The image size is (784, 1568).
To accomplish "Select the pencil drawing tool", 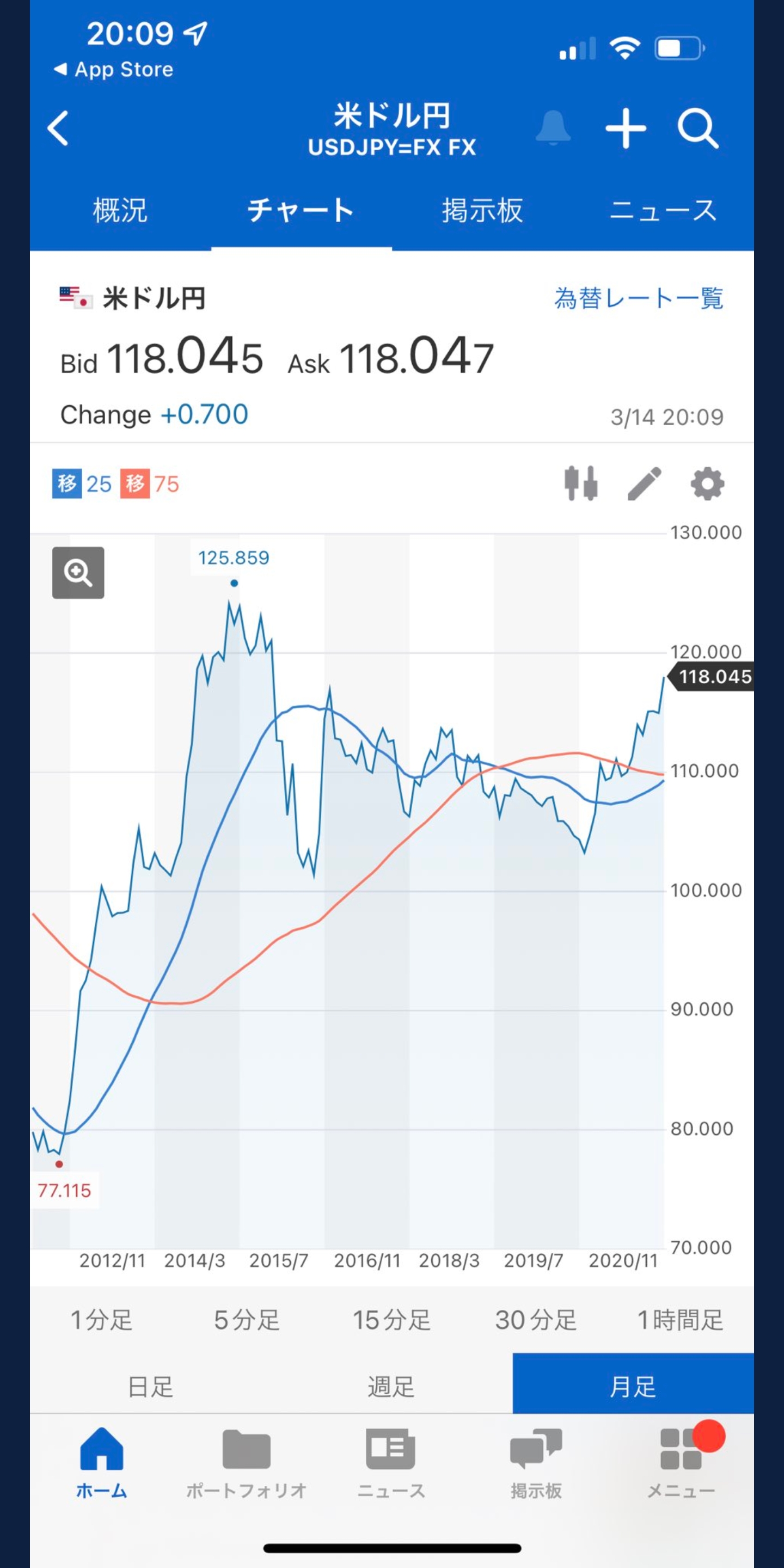I will click(644, 484).
